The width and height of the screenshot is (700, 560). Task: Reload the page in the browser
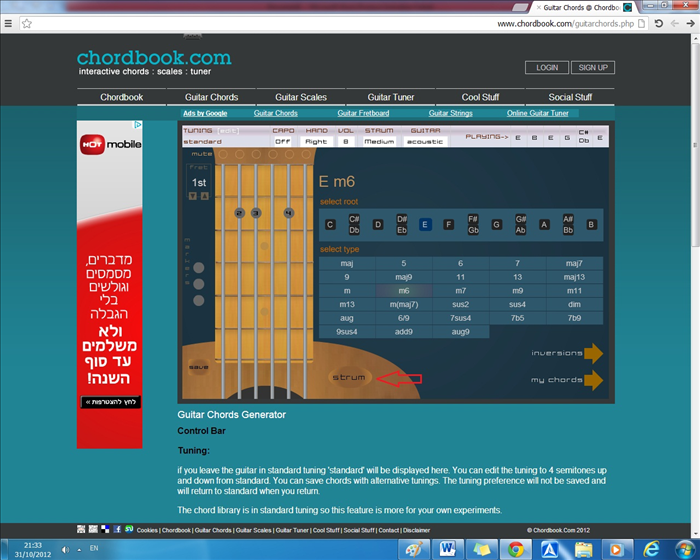click(x=658, y=23)
